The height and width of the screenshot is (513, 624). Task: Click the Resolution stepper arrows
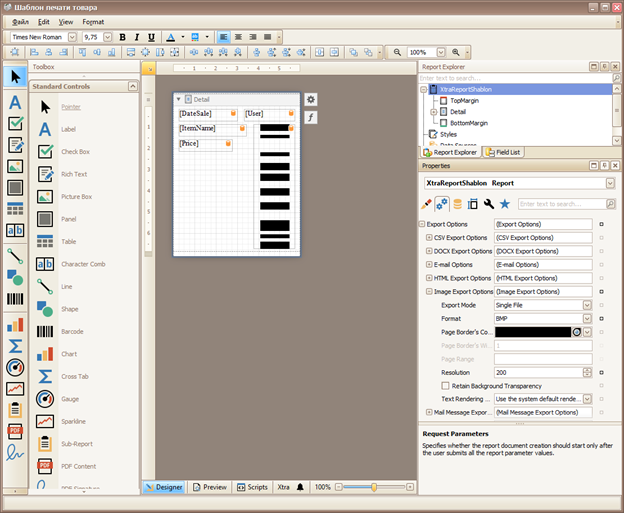coord(587,373)
